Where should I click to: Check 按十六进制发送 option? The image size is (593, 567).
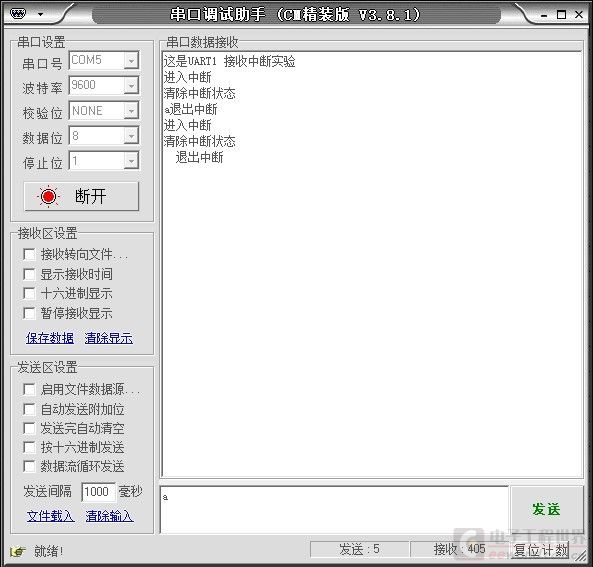pos(29,447)
